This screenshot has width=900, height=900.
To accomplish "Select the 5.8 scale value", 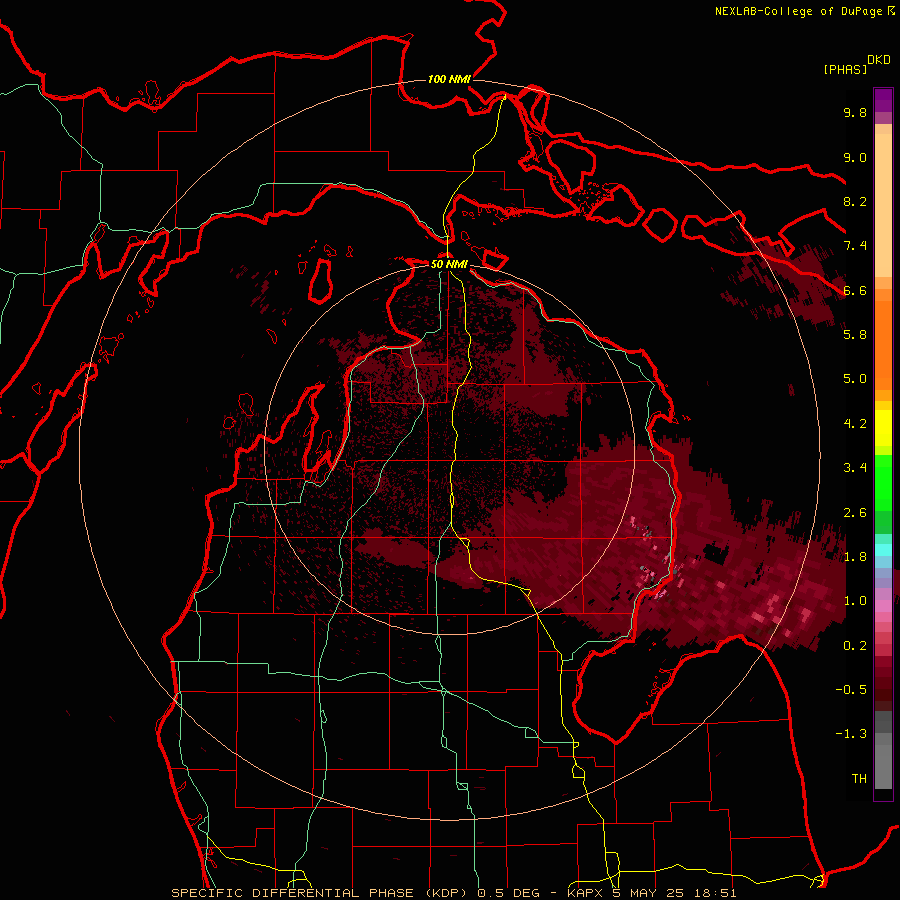I will click(x=855, y=335).
